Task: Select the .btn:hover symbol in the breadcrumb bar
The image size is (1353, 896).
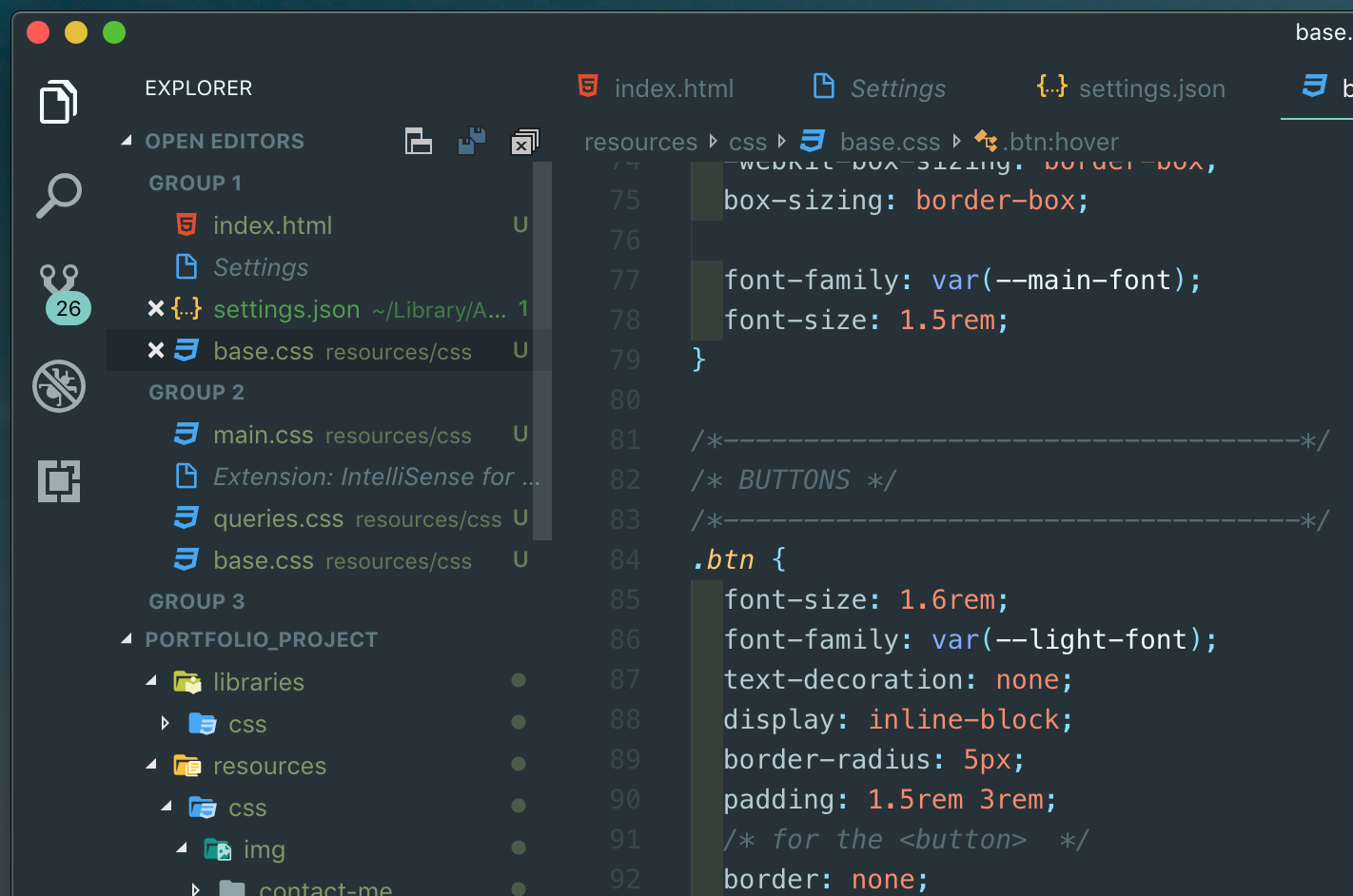Action: (x=1059, y=141)
